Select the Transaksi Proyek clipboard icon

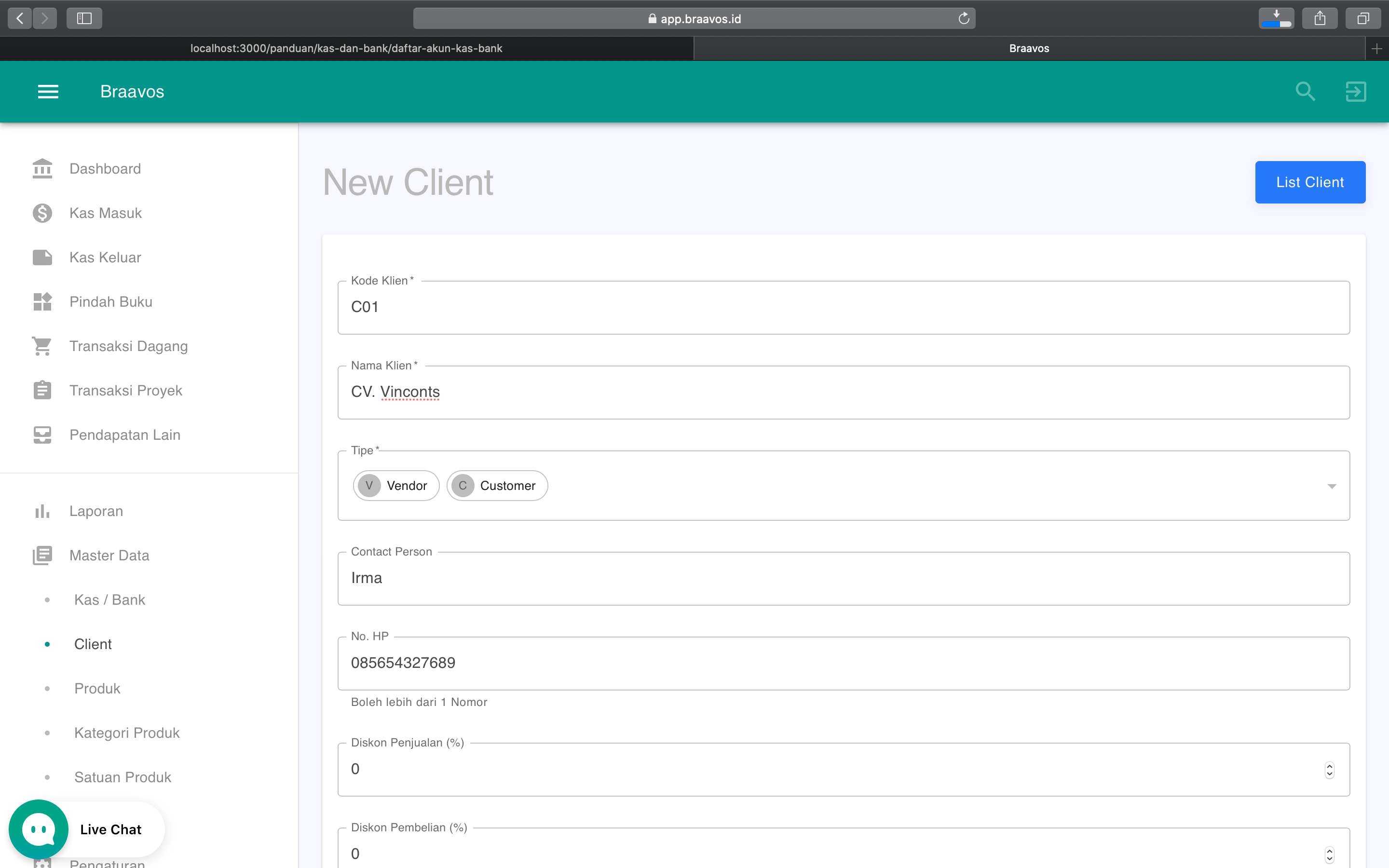point(41,390)
